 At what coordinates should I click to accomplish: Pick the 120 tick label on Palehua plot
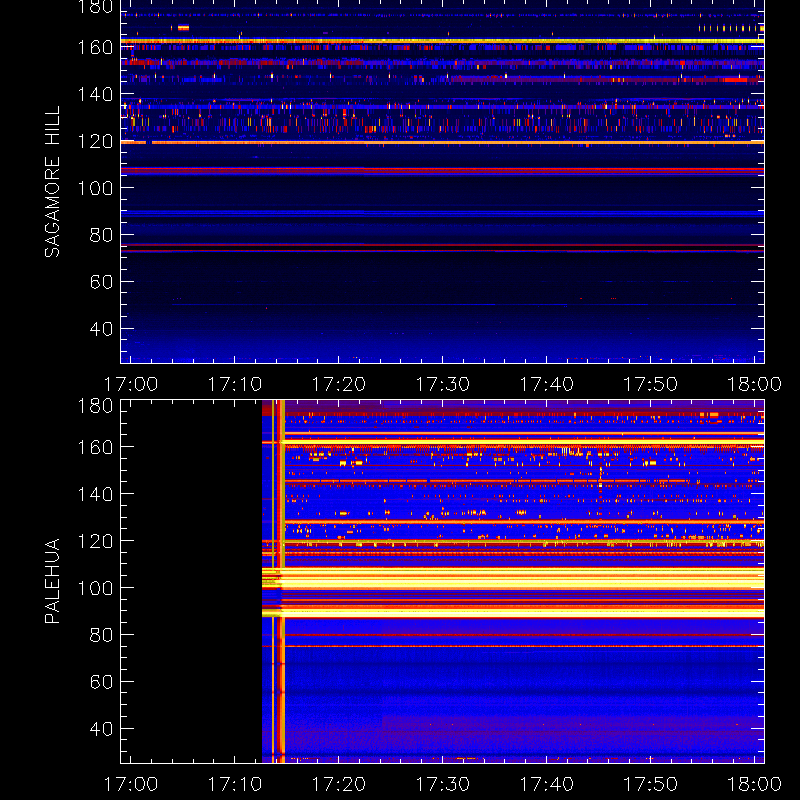coord(95,541)
